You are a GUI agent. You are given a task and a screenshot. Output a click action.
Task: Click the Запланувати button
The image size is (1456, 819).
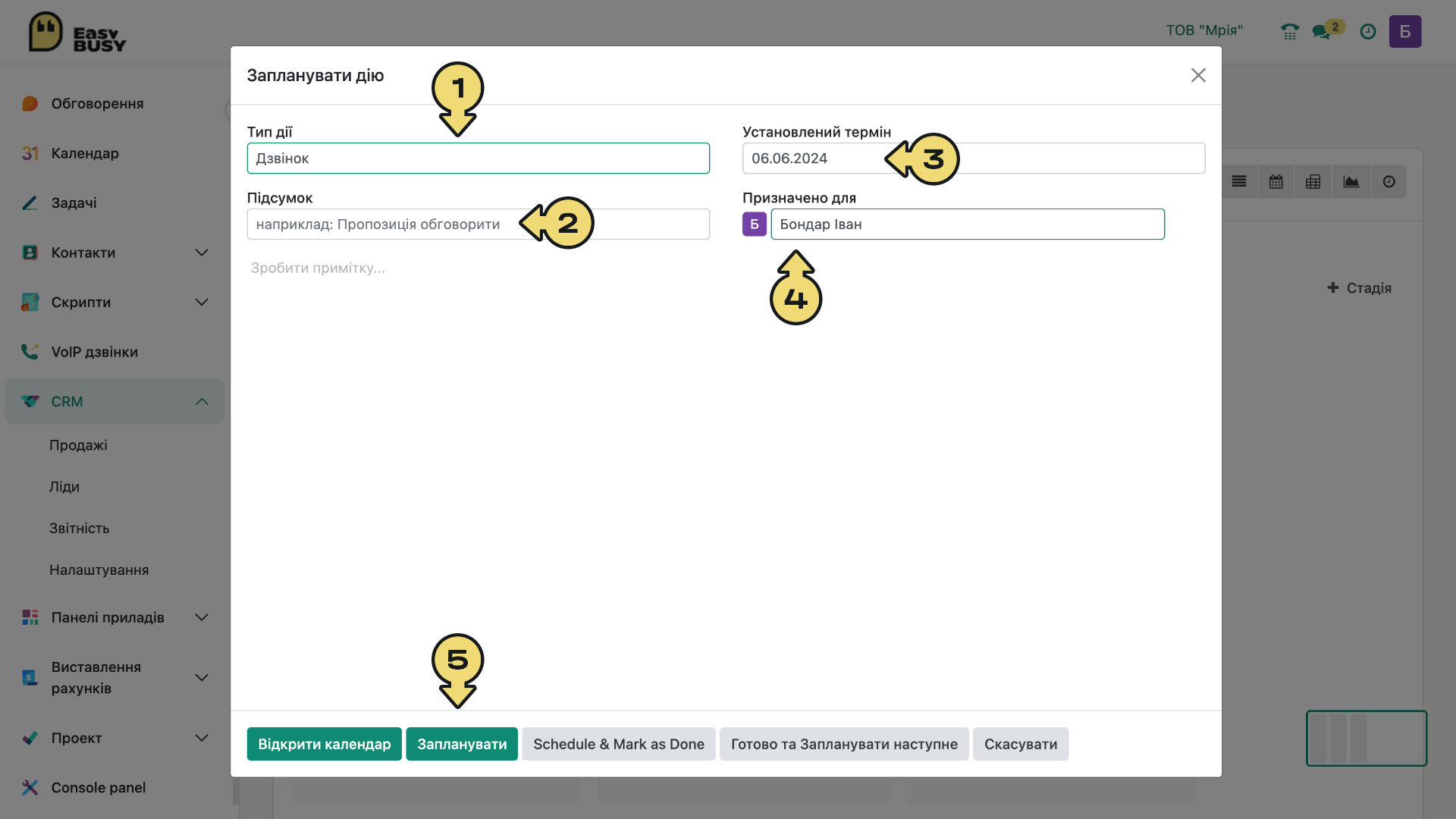coord(462,744)
